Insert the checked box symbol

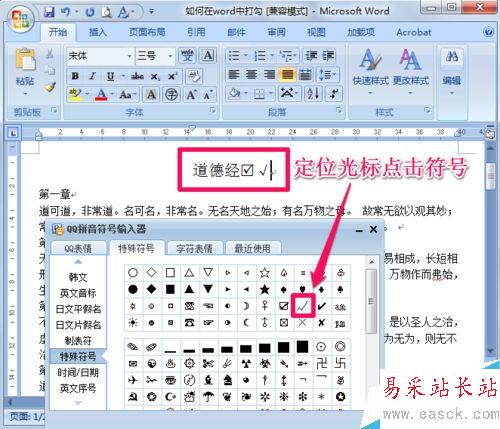[284, 306]
